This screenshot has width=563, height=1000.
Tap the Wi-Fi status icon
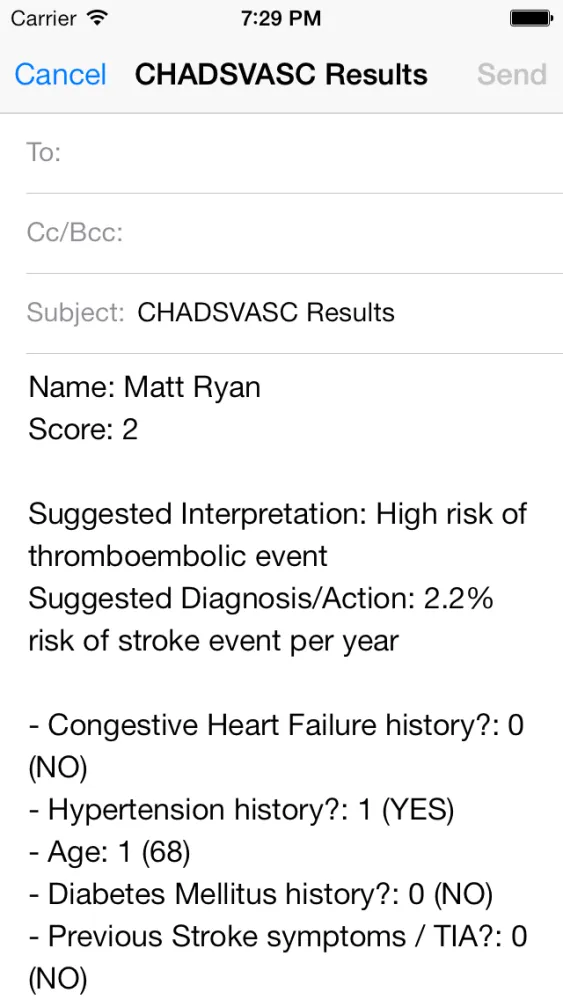pyautogui.click(x=97, y=18)
